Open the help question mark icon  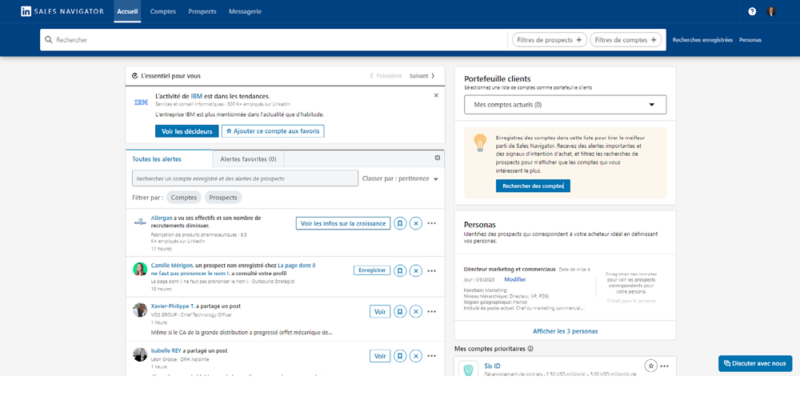pos(752,11)
